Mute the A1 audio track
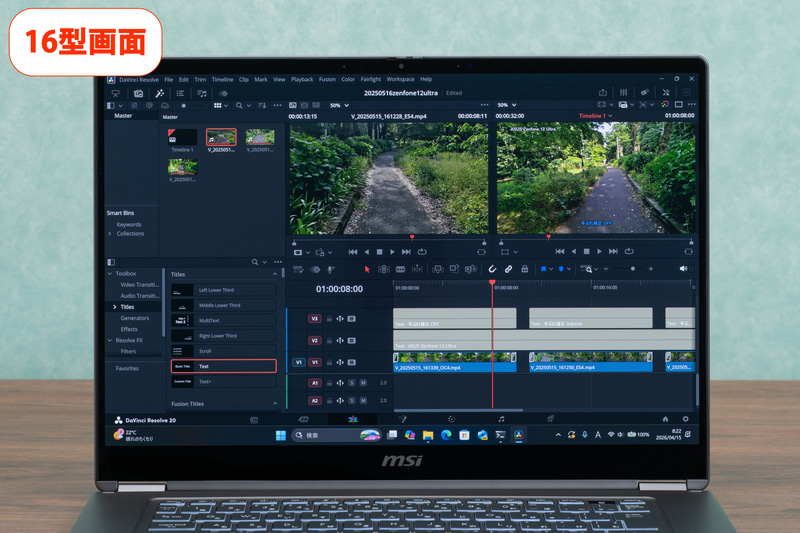The height and width of the screenshot is (533, 800). point(363,383)
